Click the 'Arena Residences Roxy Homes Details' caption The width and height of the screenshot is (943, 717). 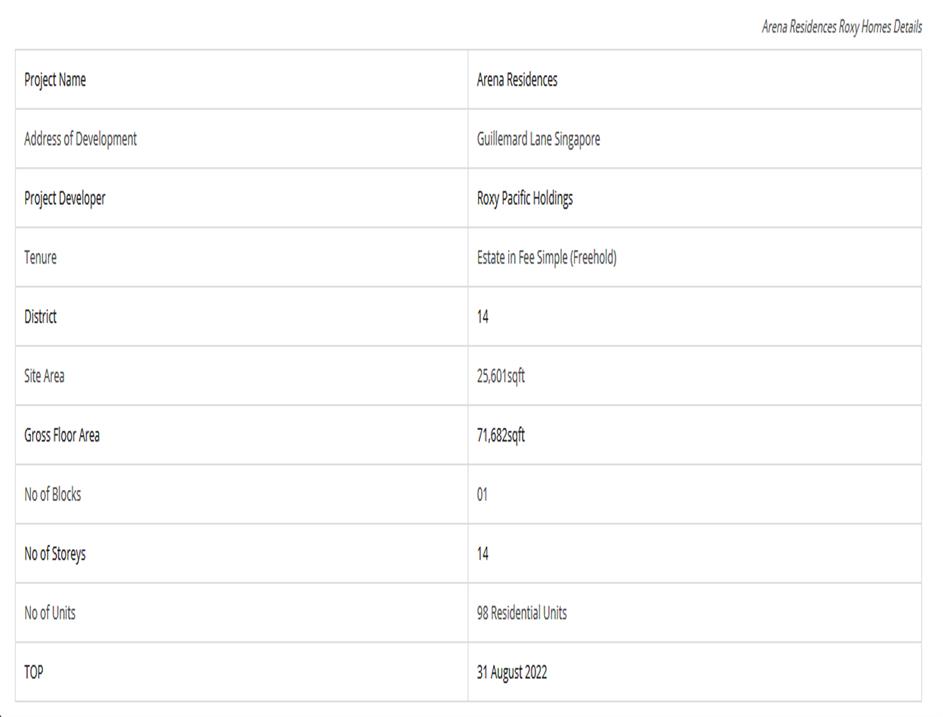(x=842, y=27)
